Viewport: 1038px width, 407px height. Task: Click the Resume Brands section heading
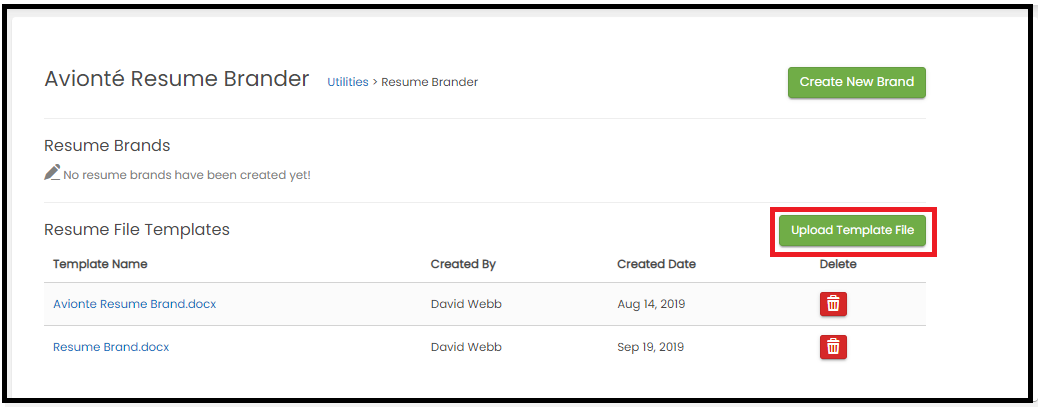point(107,146)
